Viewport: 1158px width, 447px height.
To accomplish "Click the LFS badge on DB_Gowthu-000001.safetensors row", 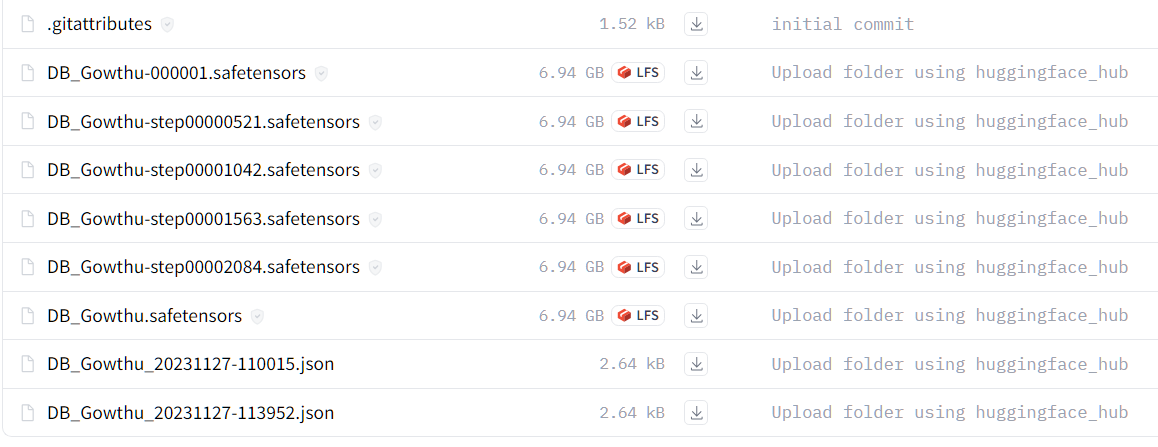I will (638, 72).
